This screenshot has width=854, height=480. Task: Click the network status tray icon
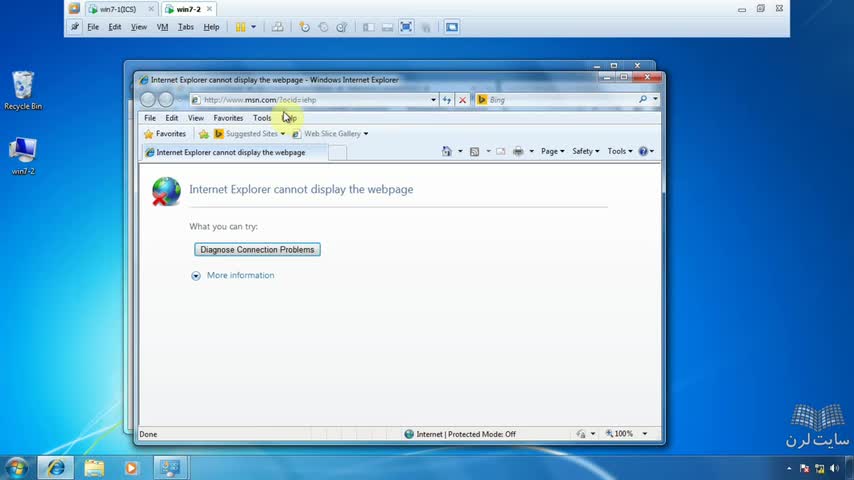[x=819, y=469]
